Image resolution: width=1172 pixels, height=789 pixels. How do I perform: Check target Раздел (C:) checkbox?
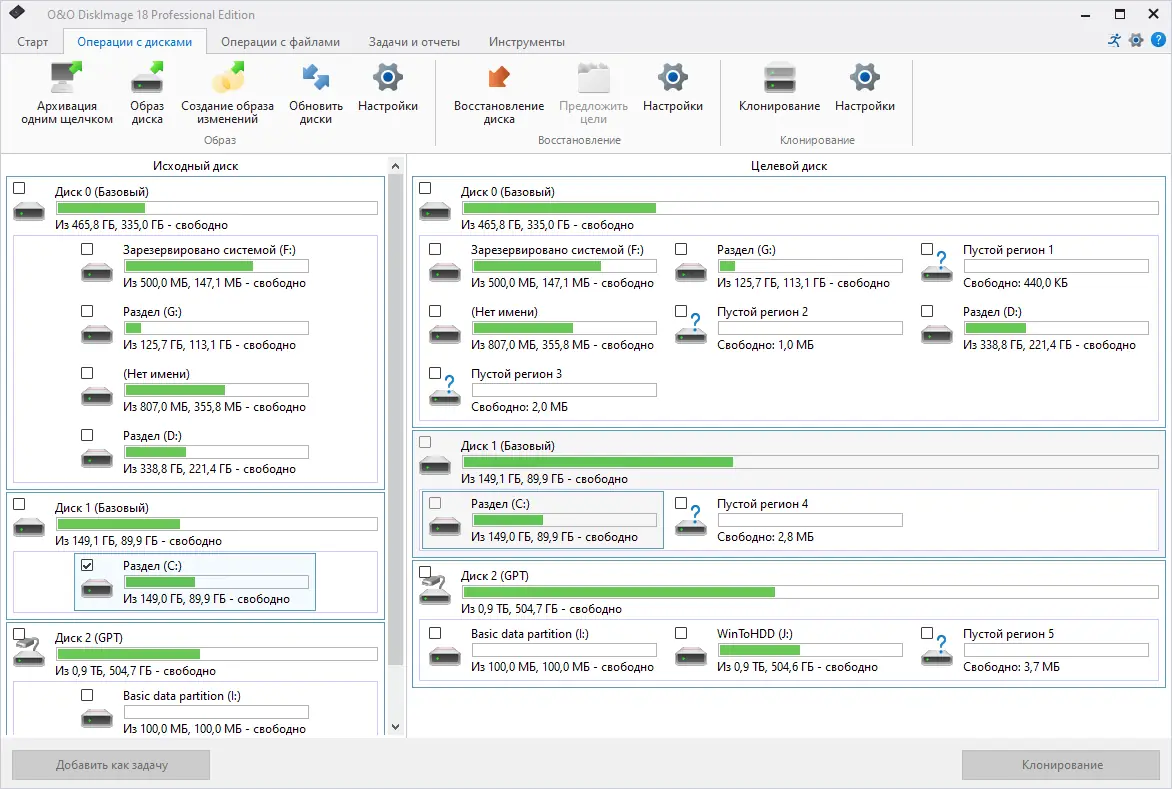pos(435,503)
